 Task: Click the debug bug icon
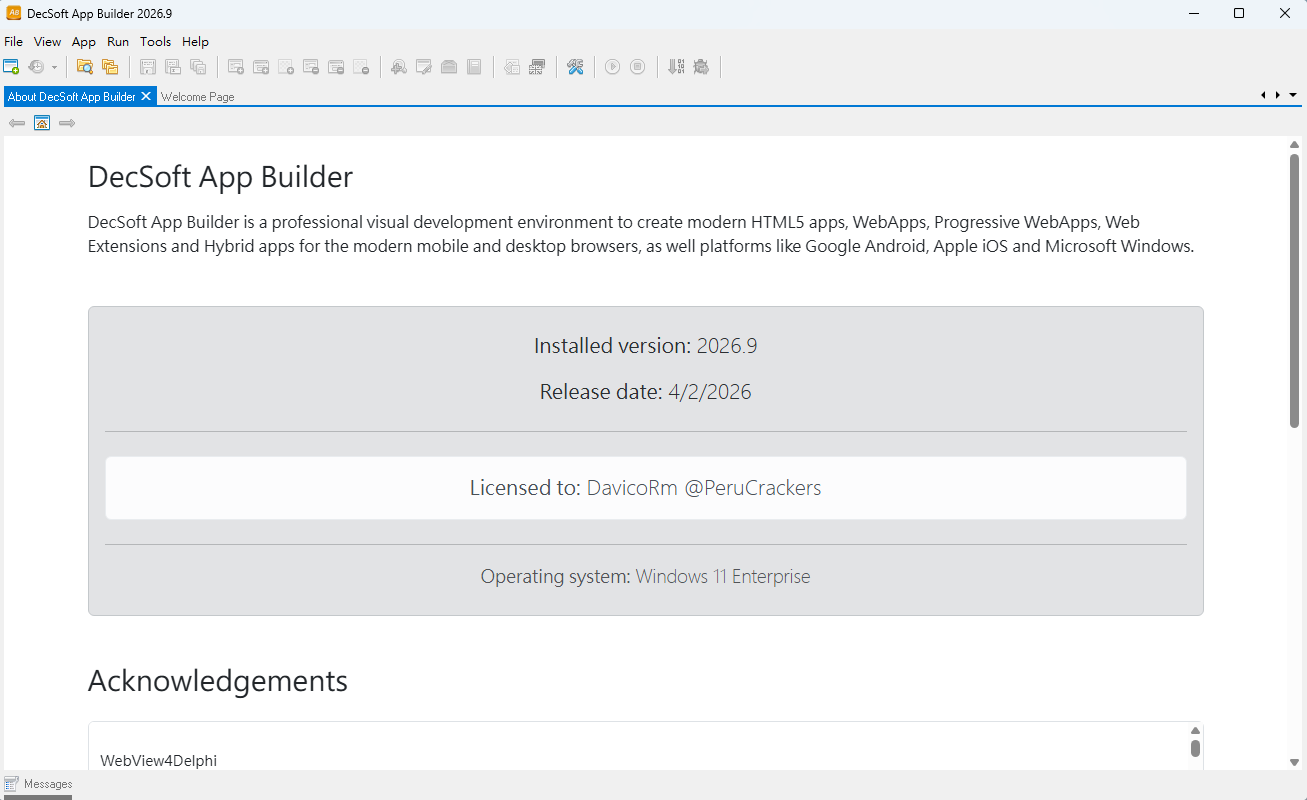coord(701,67)
